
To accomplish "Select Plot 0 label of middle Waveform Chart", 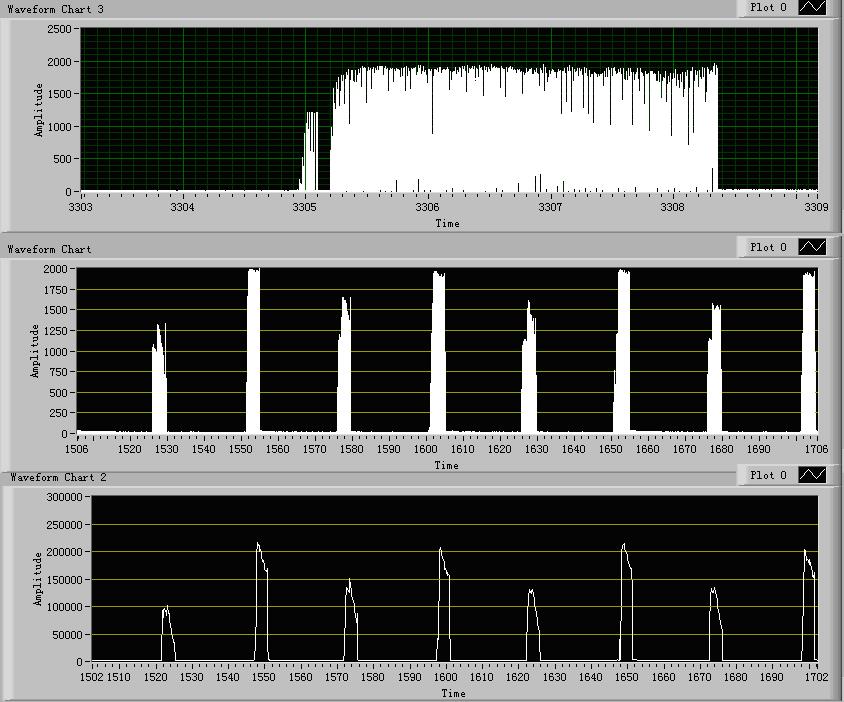I will 769,247.
